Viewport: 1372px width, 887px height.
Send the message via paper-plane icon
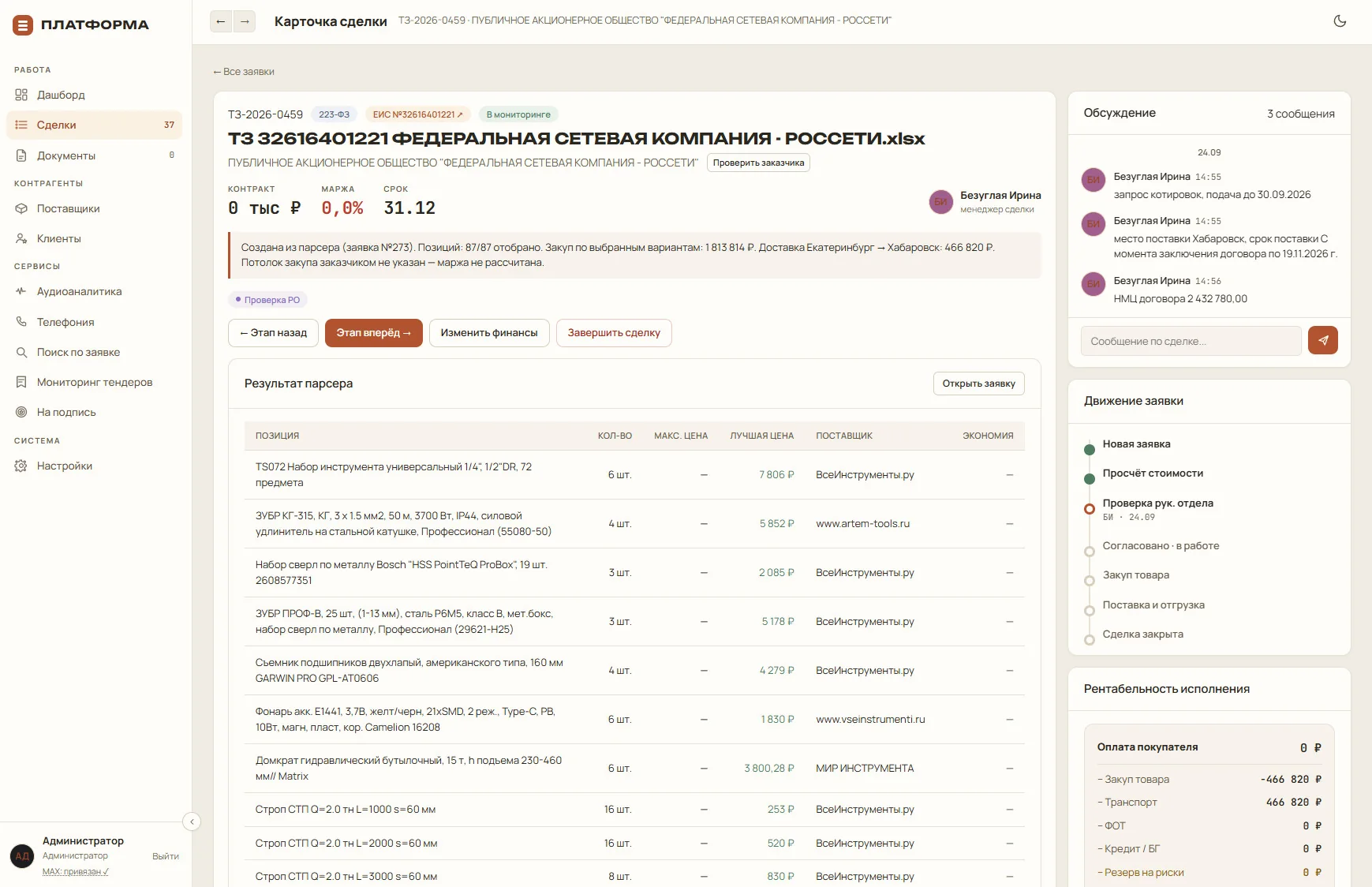pyautogui.click(x=1323, y=340)
